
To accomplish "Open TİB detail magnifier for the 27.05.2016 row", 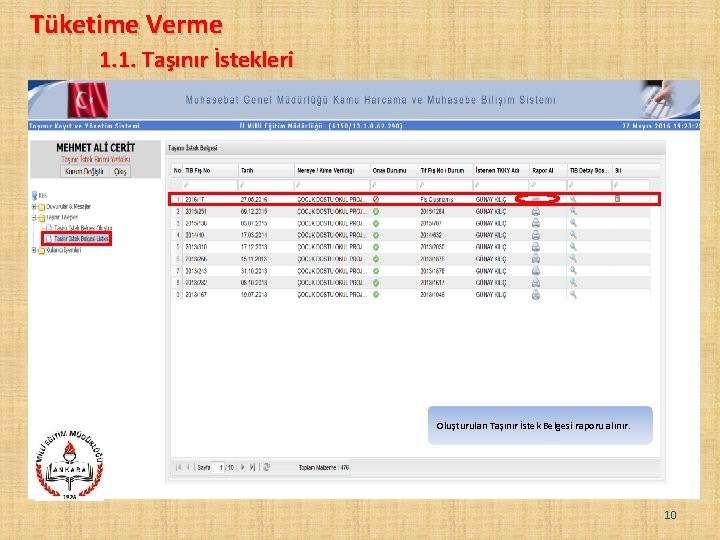I will [573, 199].
